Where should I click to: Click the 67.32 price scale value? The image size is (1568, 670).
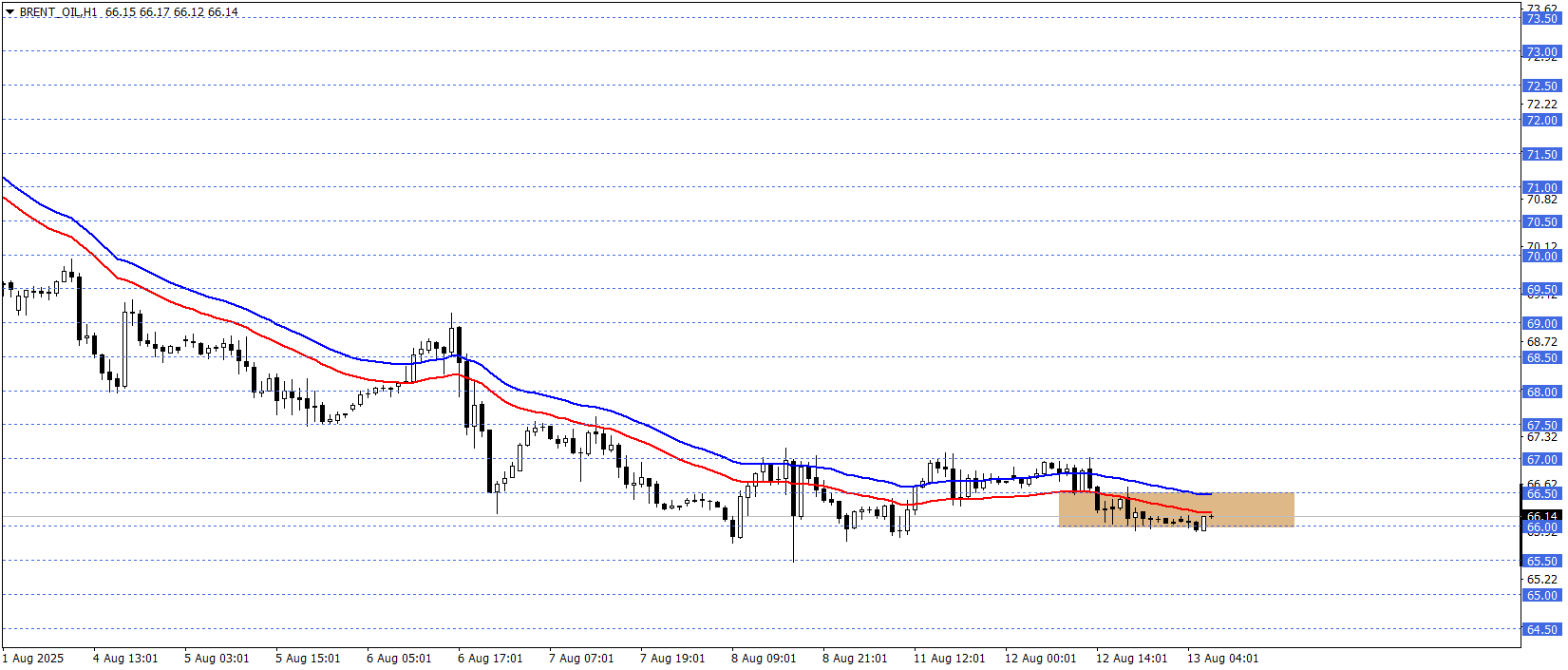[x=1541, y=436]
